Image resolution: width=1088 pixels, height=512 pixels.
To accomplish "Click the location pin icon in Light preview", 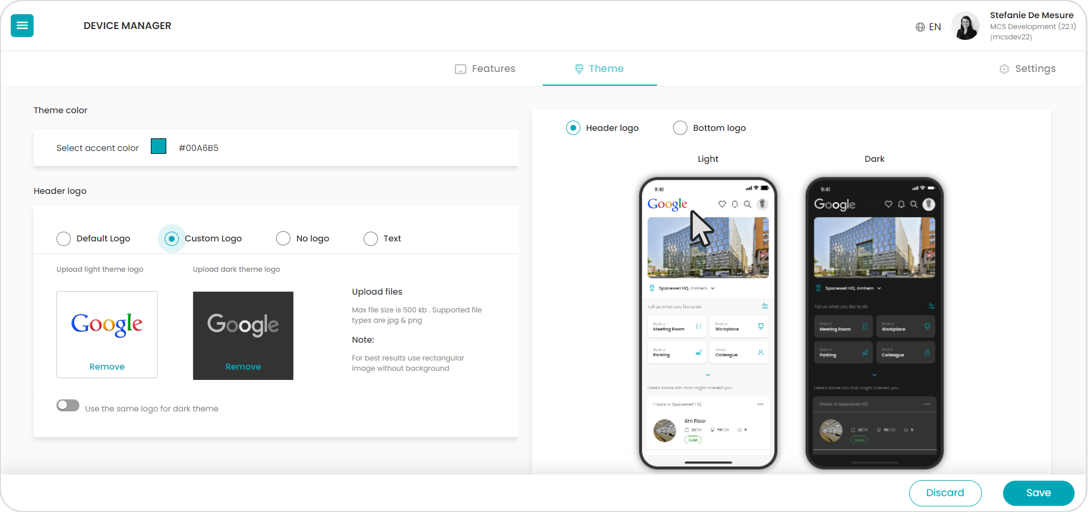I will (x=652, y=287).
